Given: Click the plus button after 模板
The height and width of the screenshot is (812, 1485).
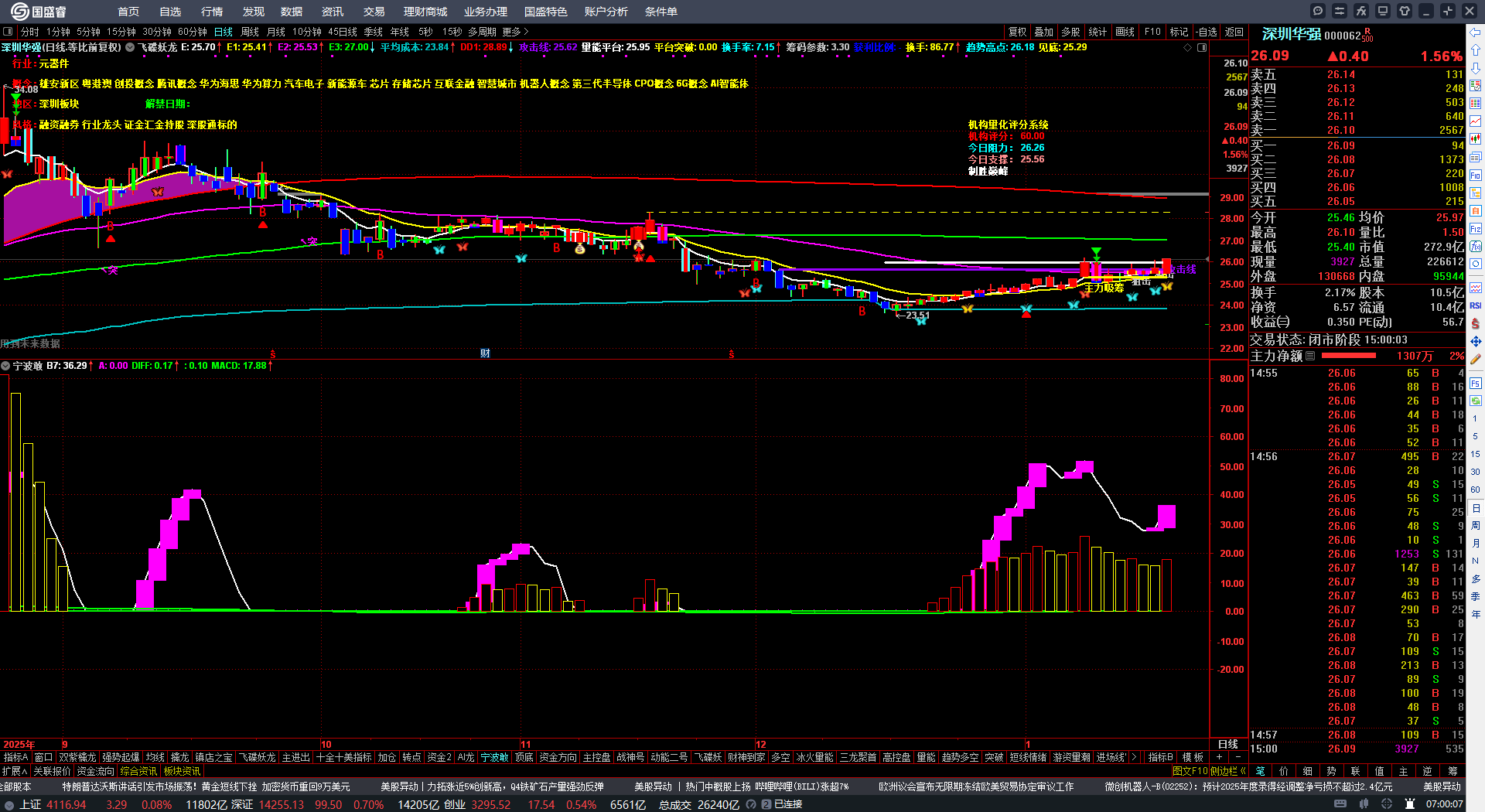Looking at the screenshot, I should [x=1219, y=757].
